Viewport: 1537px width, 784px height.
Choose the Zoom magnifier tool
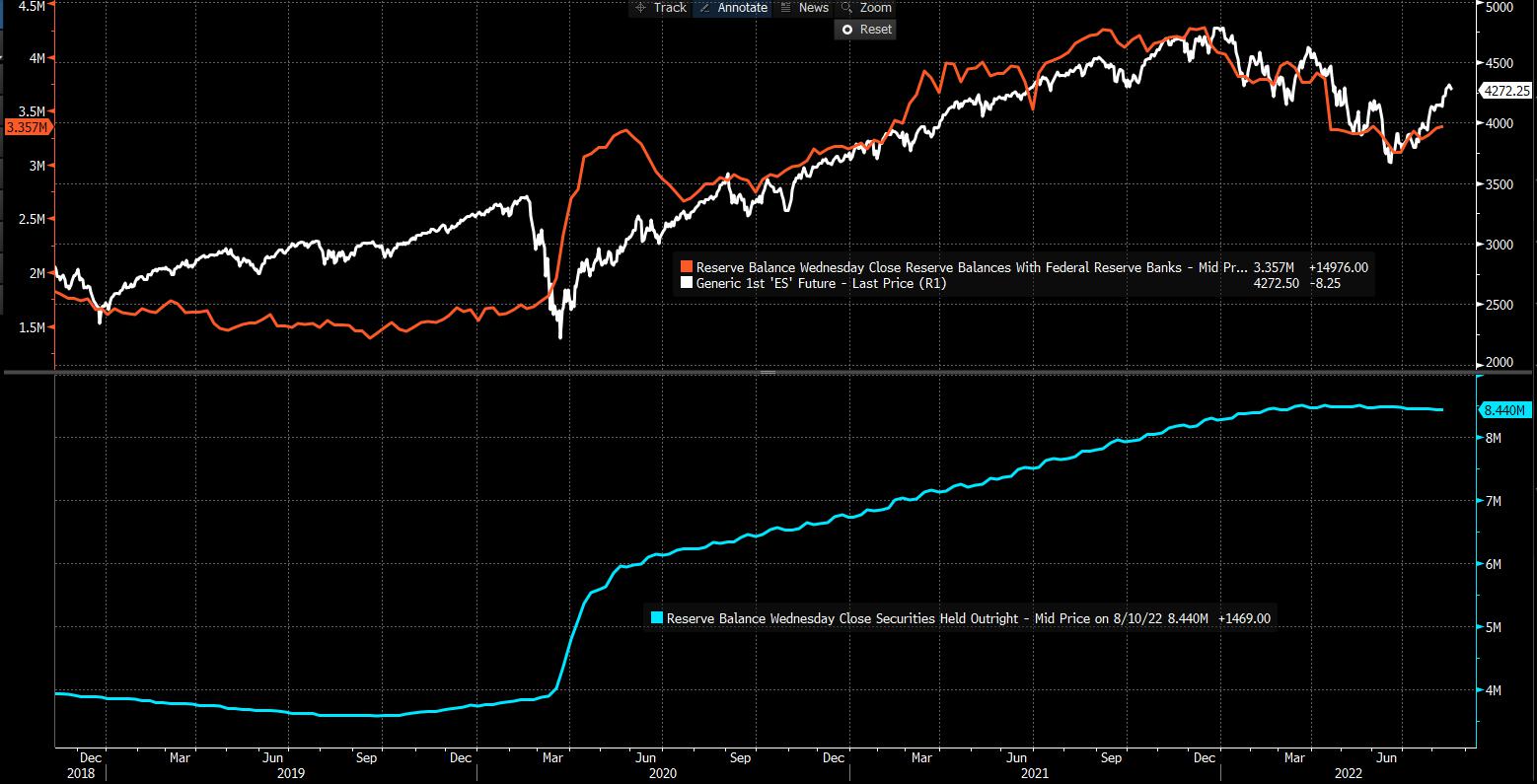point(866,7)
